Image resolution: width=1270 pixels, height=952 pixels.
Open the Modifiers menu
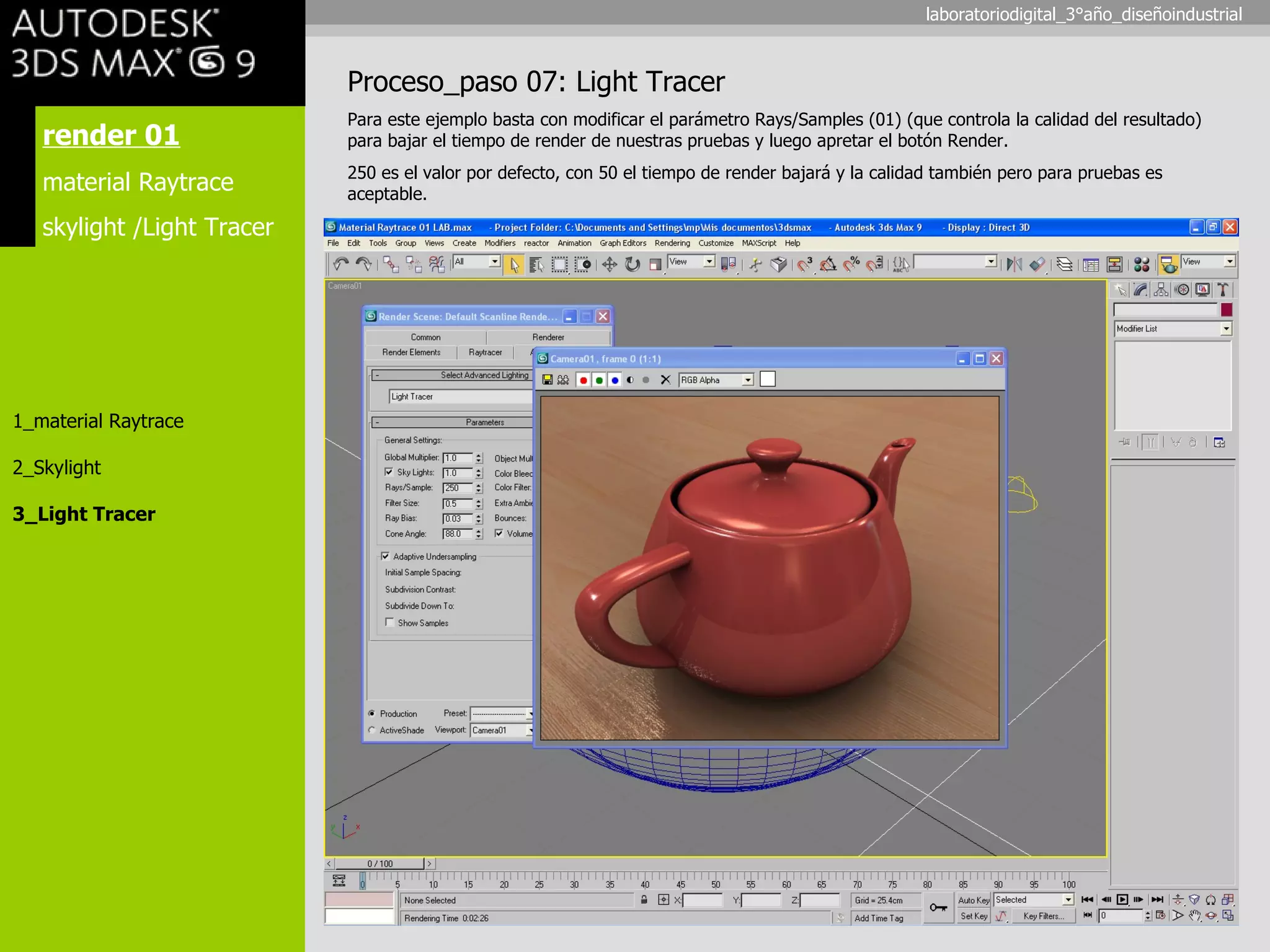[x=500, y=243]
